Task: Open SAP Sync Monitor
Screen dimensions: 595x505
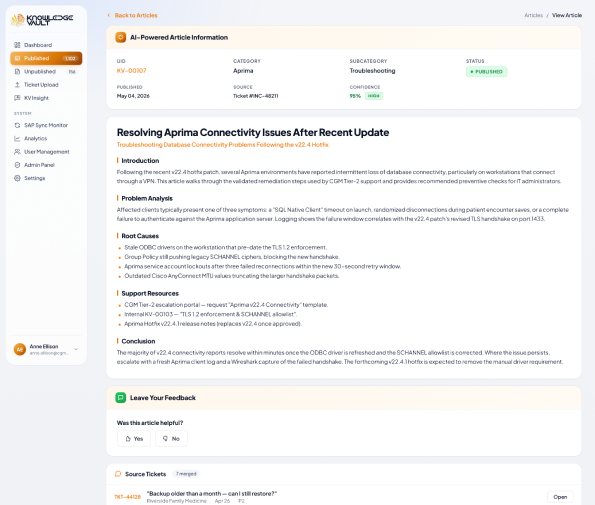Action: (x=46, y=125)
